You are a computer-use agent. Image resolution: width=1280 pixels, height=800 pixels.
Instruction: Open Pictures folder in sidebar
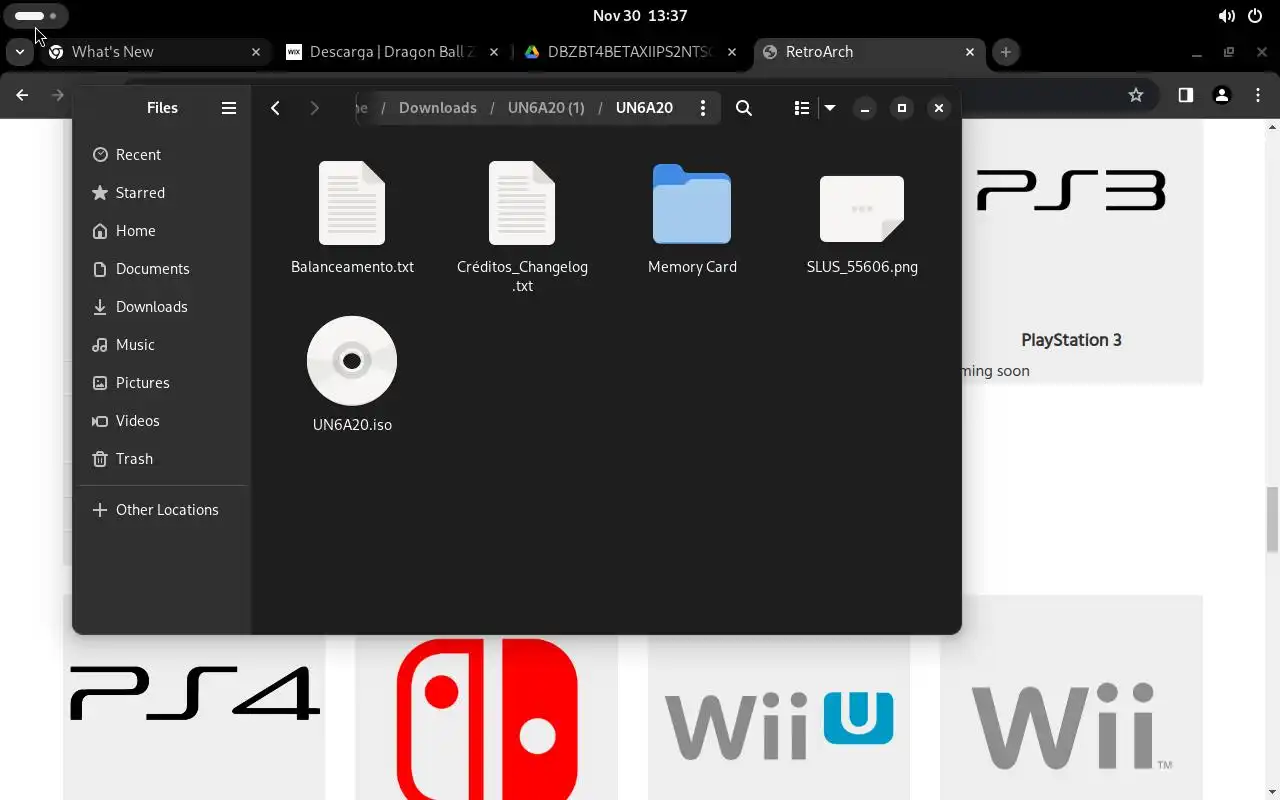pos(162,383)
